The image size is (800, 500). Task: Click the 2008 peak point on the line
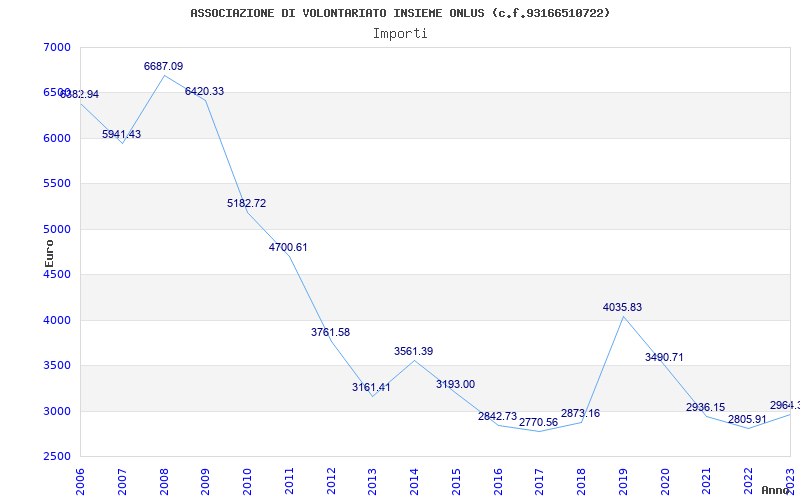click(x=164, y=76)
